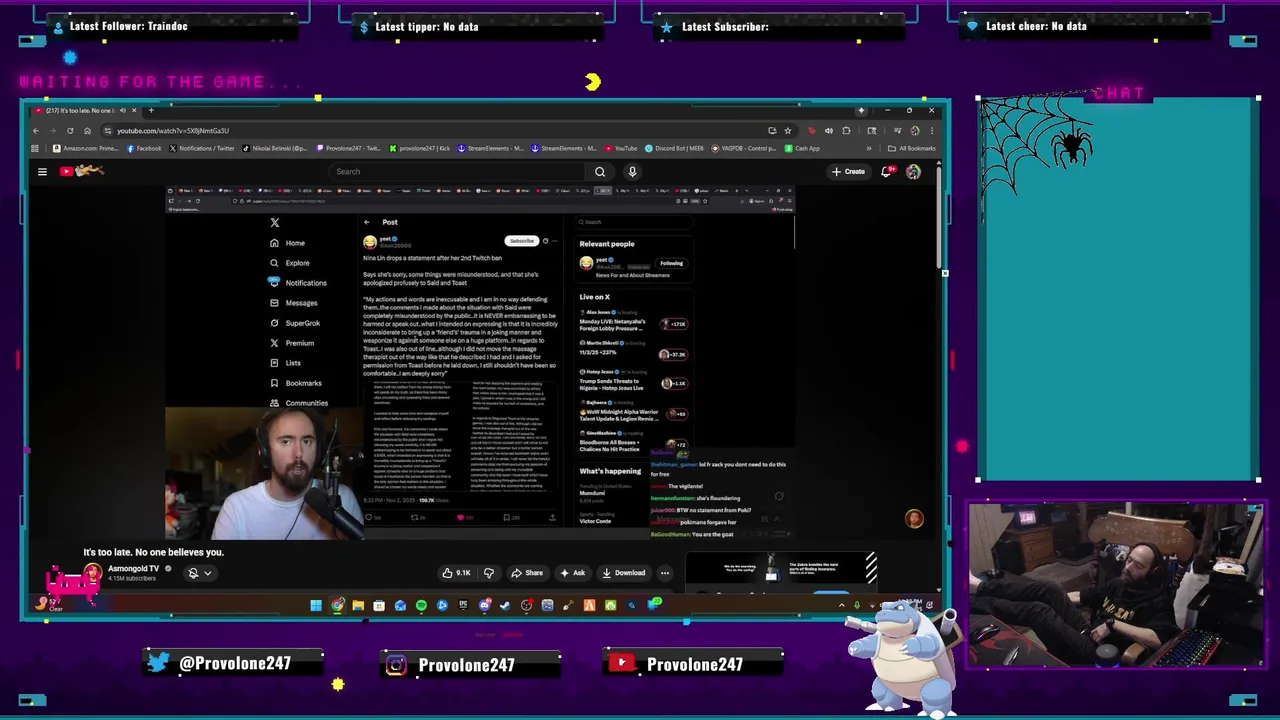This screenshot has width=1280, height=720.
Task: Go back using the browser back arrow
Action: pos(36,130)
